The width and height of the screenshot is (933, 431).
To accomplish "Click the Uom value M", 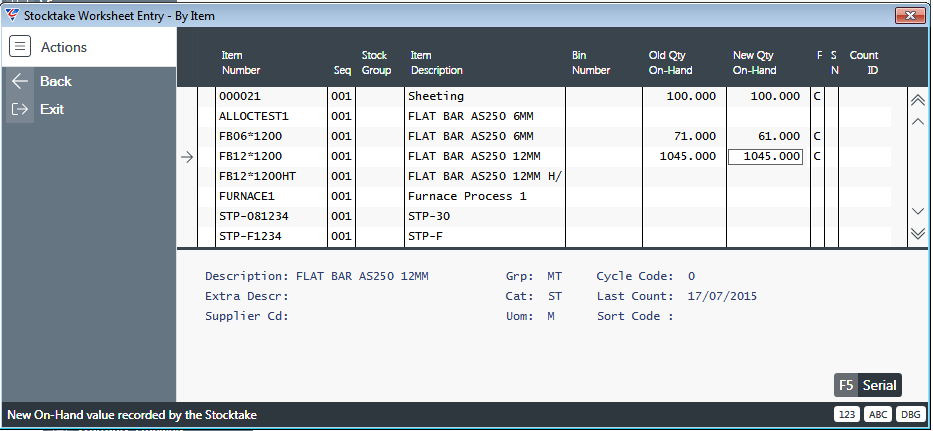I will 550,316.
